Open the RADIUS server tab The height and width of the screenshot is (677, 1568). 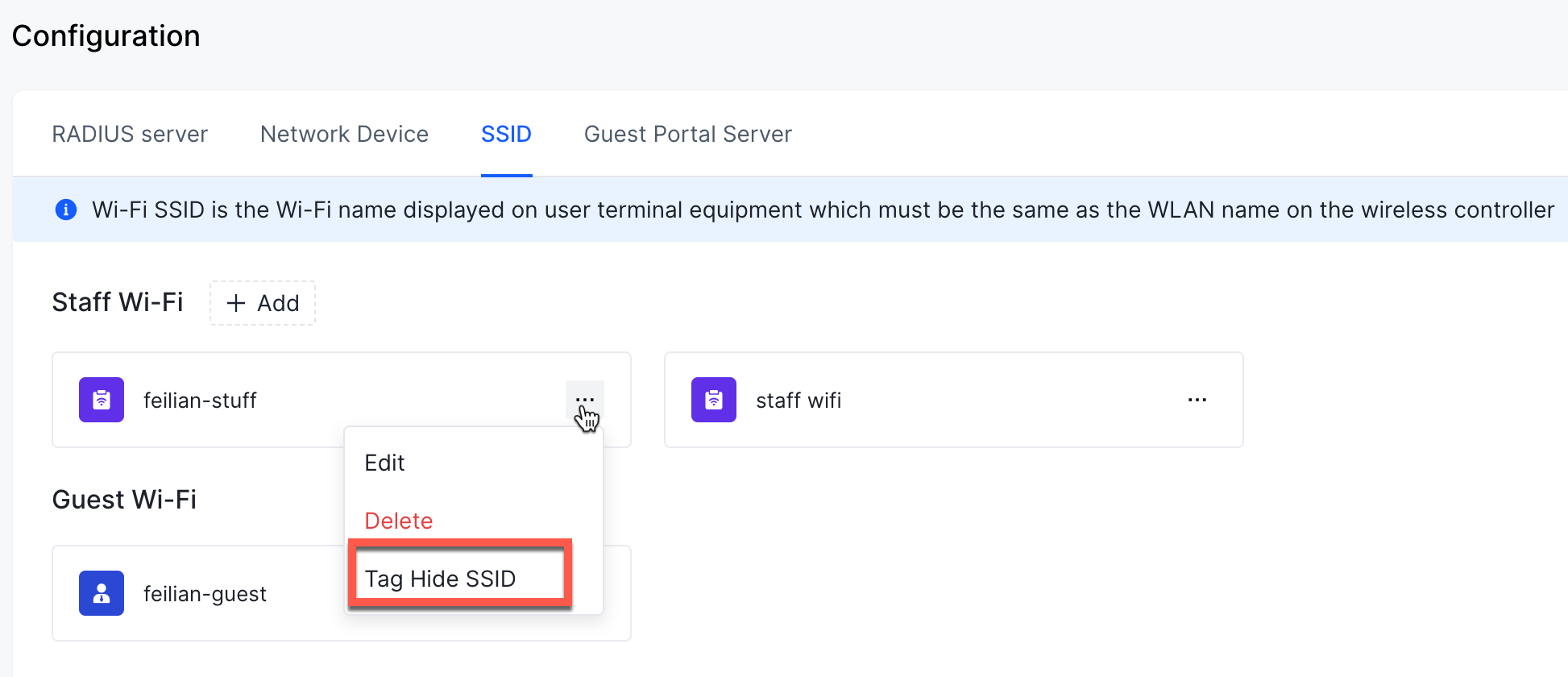tap(130, 134)
